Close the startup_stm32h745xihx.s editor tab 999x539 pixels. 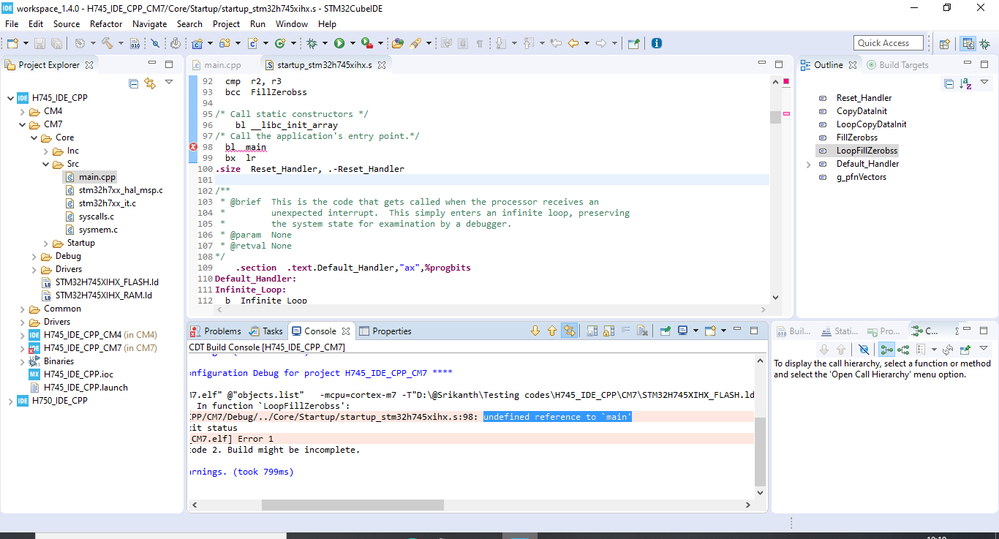[x=382, y=65]
